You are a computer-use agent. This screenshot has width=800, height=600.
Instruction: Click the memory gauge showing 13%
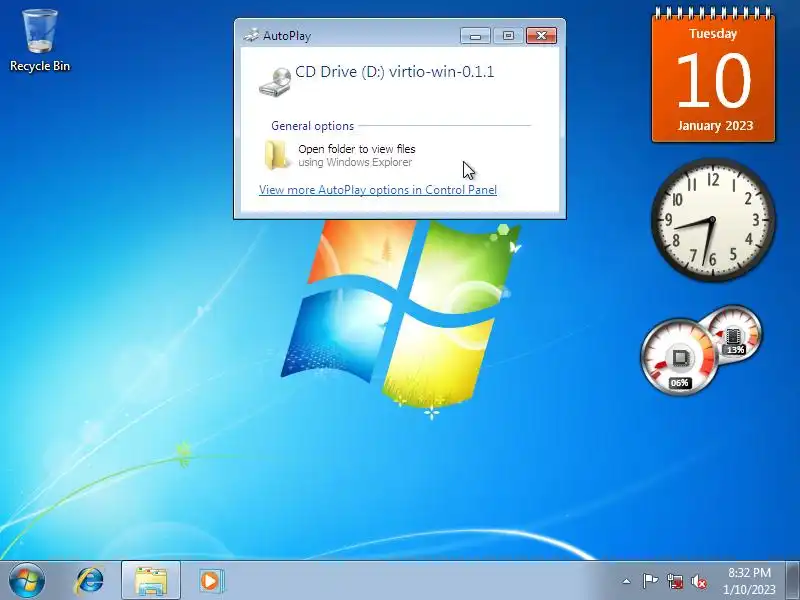tap(733, 334)
